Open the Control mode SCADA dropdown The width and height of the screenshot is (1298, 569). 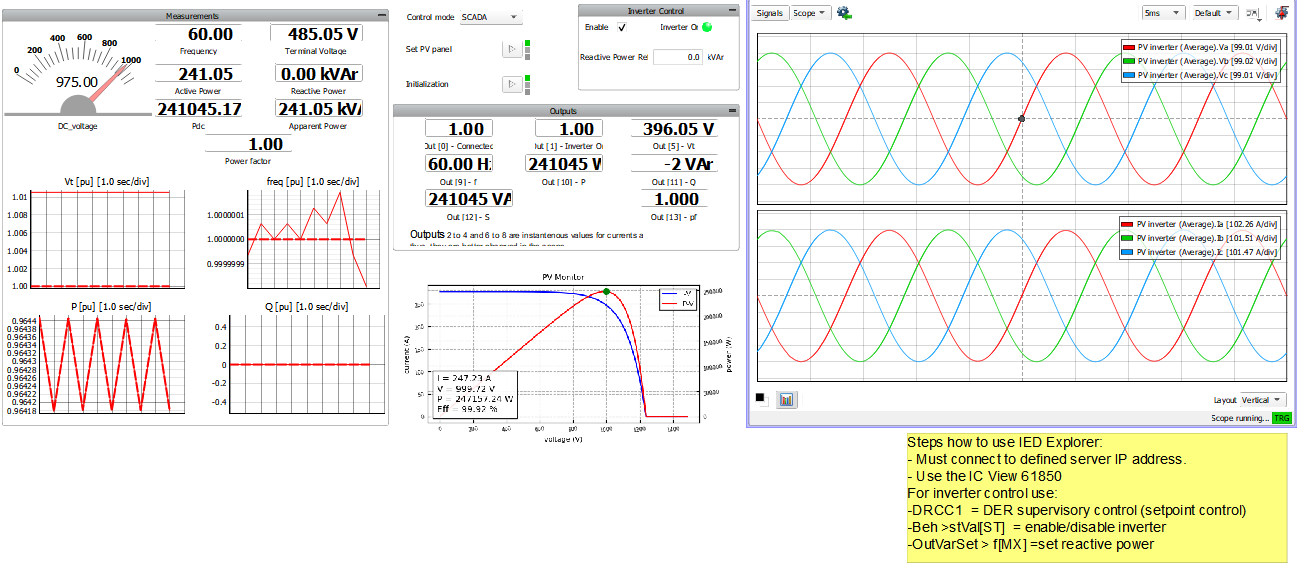tap(490, 17)
